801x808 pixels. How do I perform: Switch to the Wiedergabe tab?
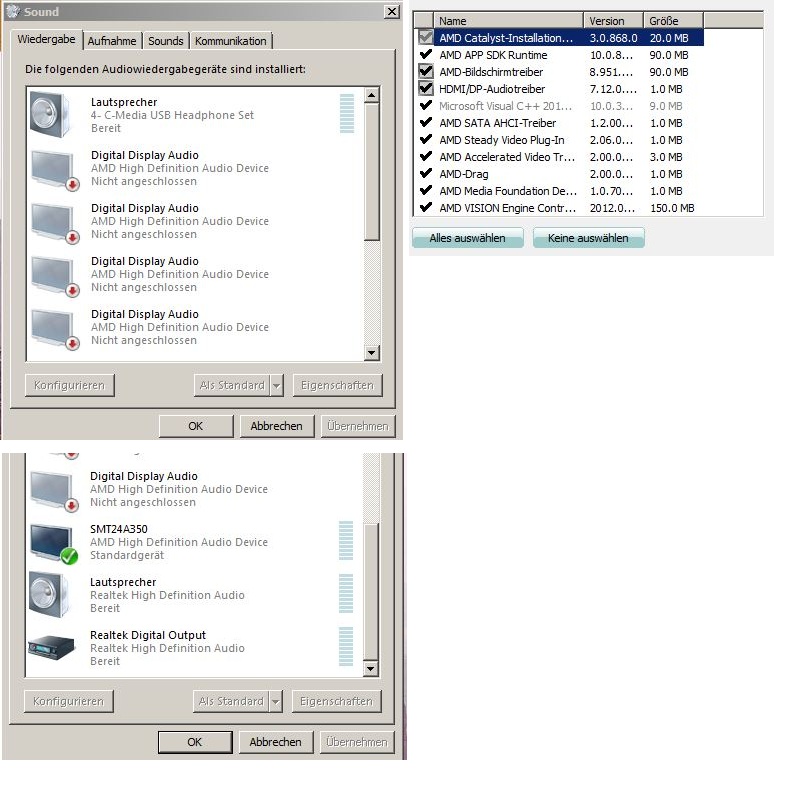[46, 39]
